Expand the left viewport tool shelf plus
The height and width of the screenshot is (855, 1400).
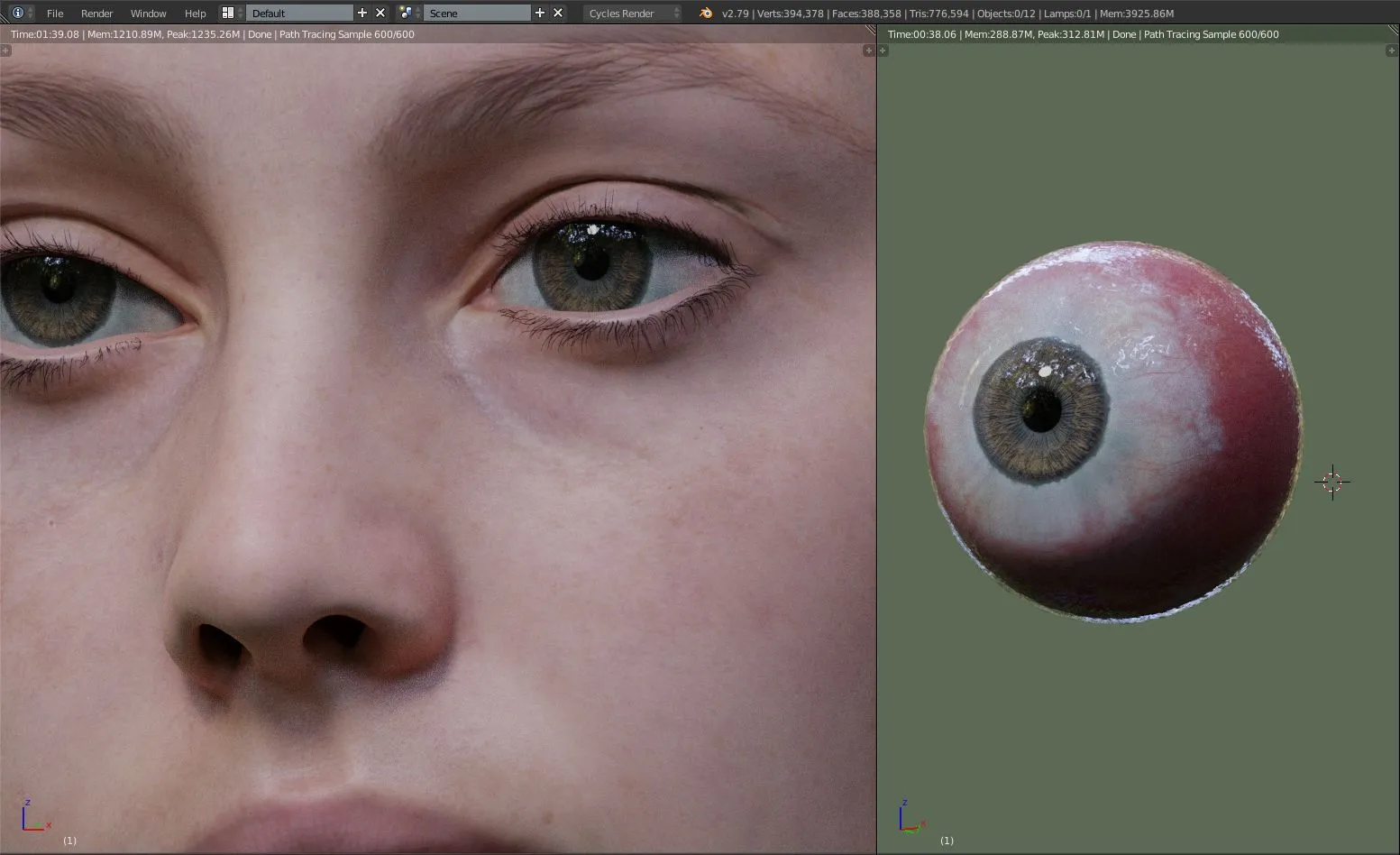click(5, 51)
